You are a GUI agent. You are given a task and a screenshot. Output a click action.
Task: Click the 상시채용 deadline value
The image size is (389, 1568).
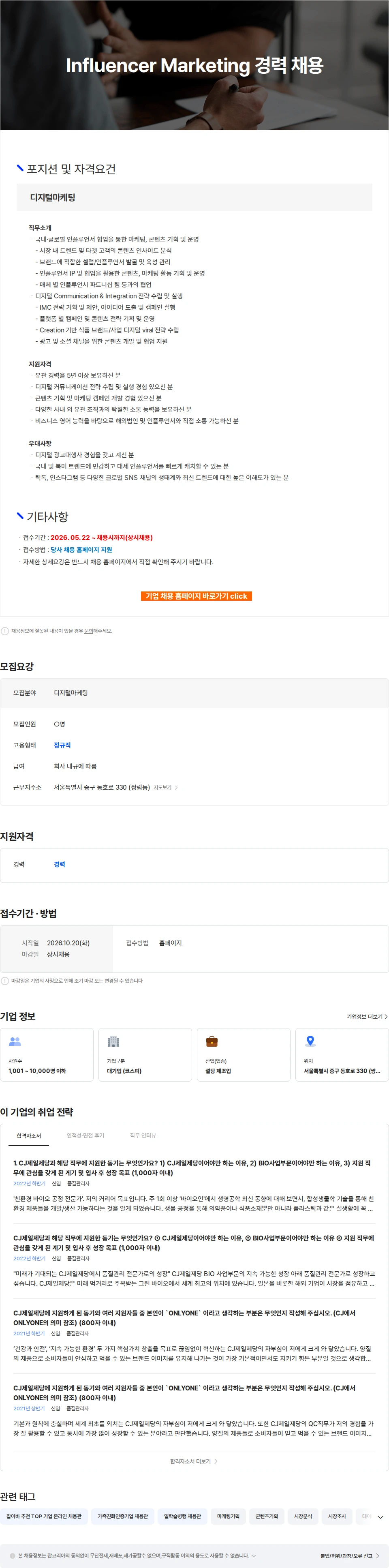[58, 954]
